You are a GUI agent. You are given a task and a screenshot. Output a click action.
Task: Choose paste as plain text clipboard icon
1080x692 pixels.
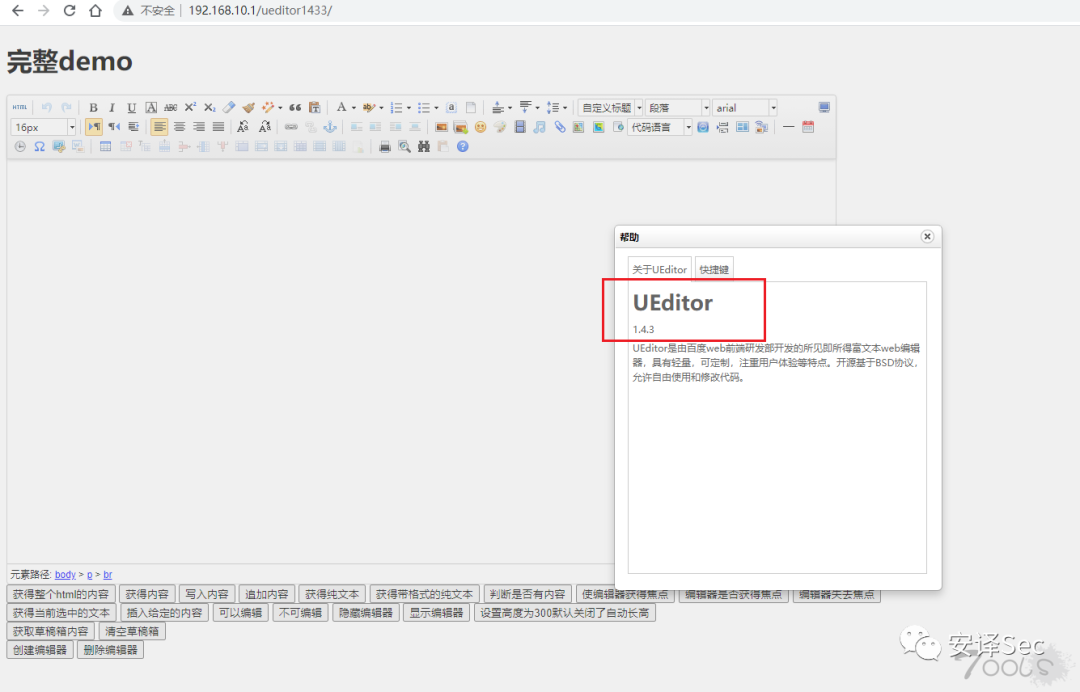click(x=315, y=107)
